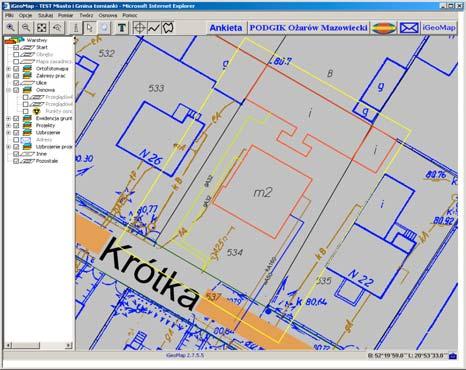This screenshot has width=466, height=370.
Task: Click building label m2 on the map
Action: pos(263,192)
